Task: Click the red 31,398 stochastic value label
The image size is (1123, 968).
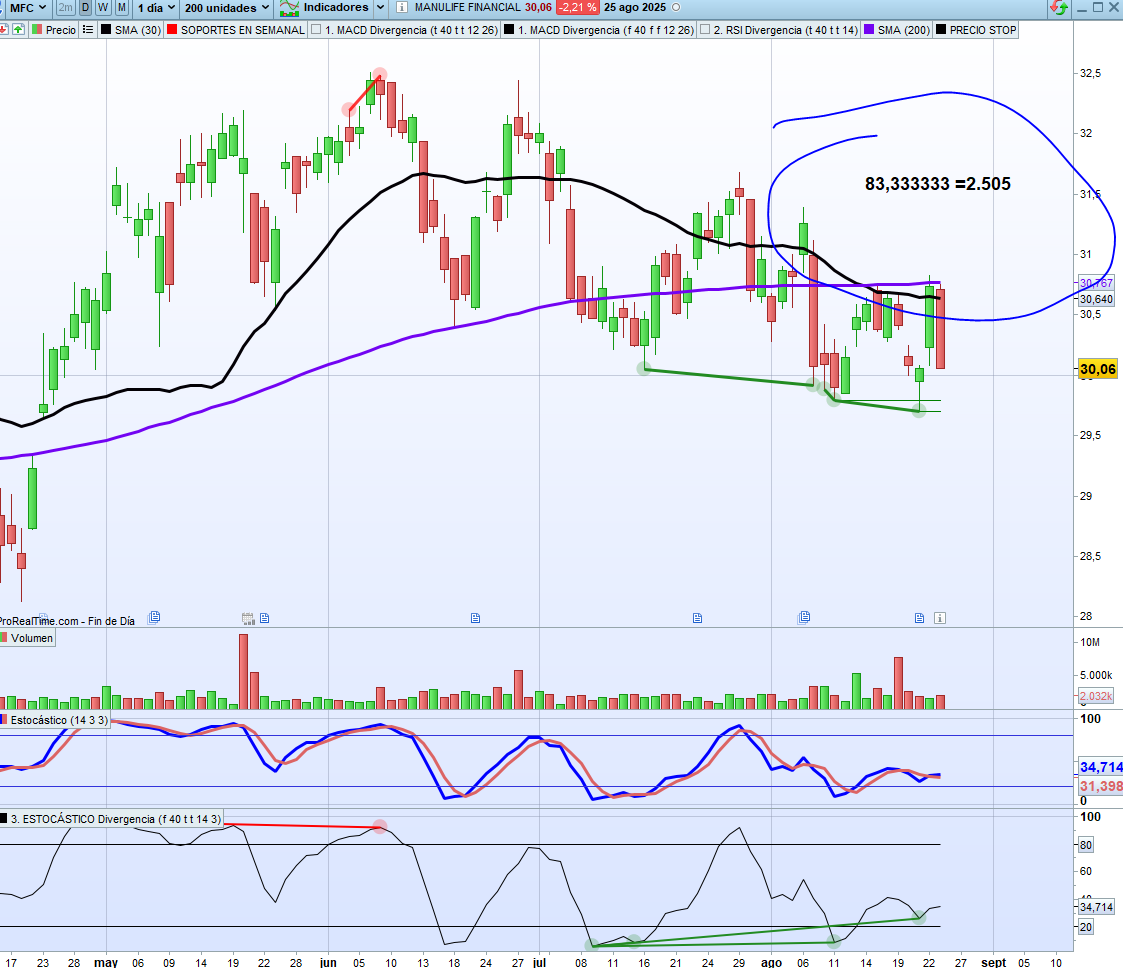Action: pyautogui.click(x=1101, y=786)
